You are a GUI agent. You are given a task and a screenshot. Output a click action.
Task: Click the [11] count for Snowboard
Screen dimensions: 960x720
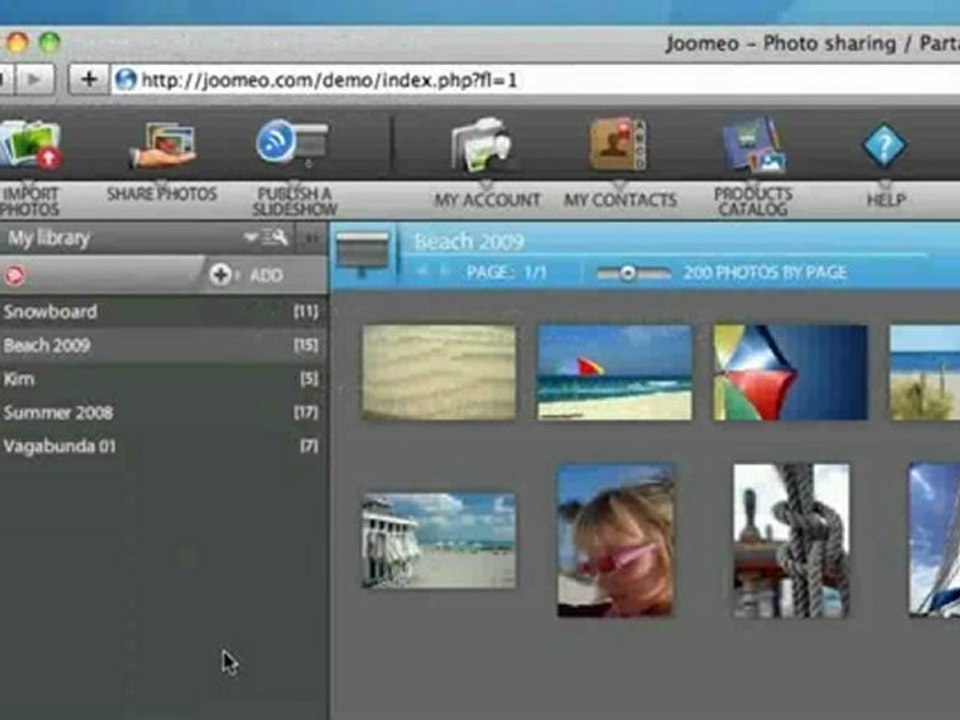pos(306,312)
